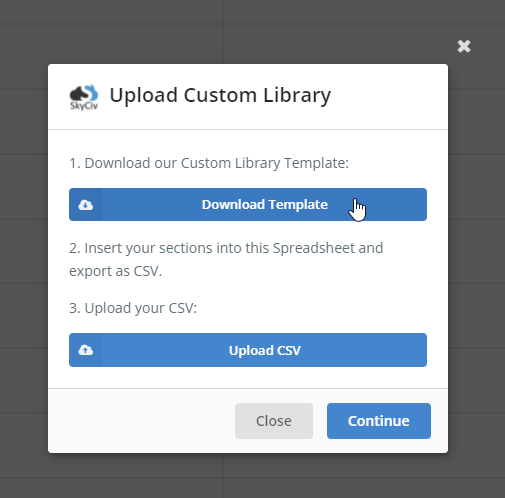The width and height of the screenshot is (505, 498).
Task: Click the dark overlay below the dialog
Action: tap(252, 476)
